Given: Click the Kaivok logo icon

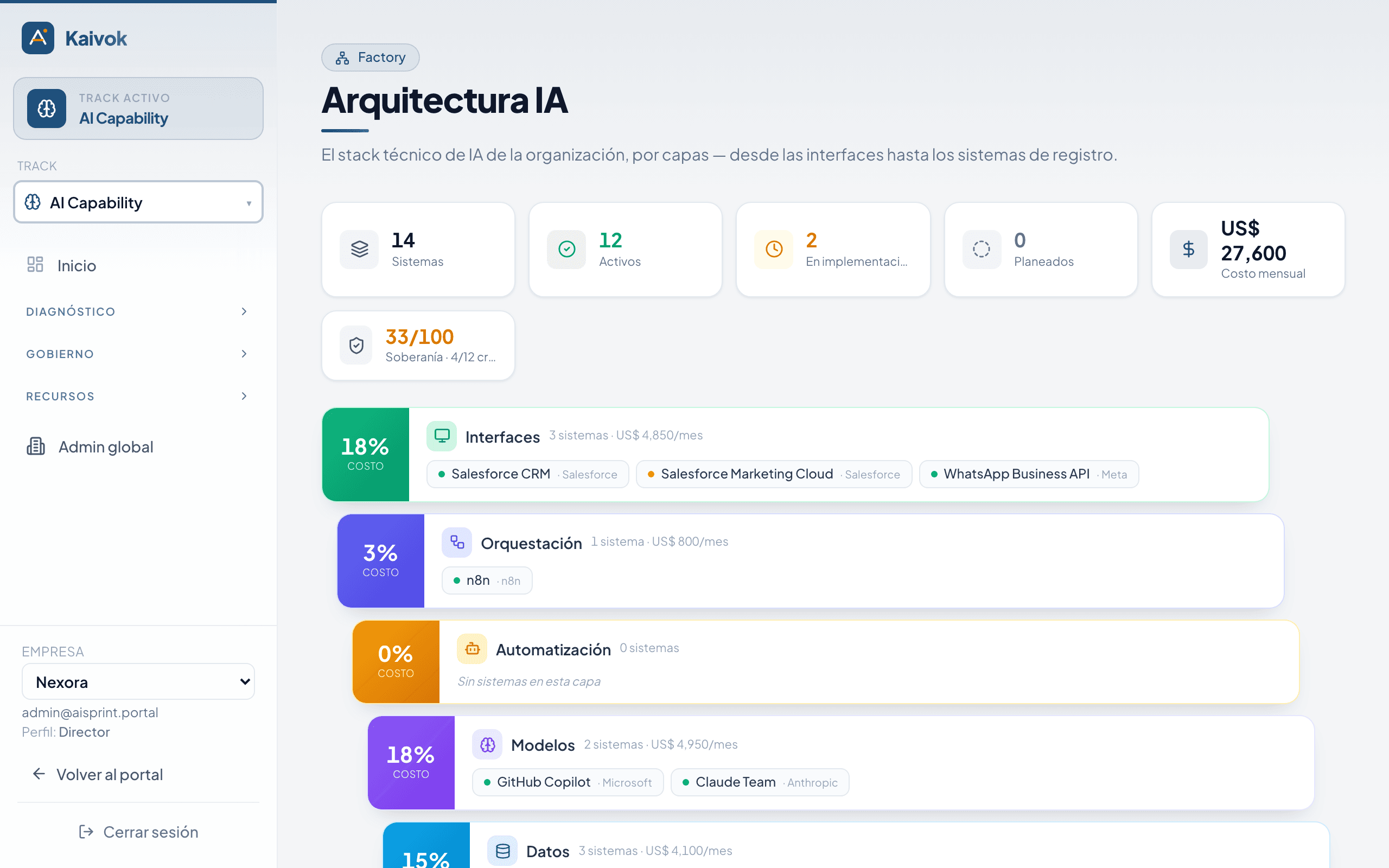Looking at the screenshot, I should coord(38,38).
